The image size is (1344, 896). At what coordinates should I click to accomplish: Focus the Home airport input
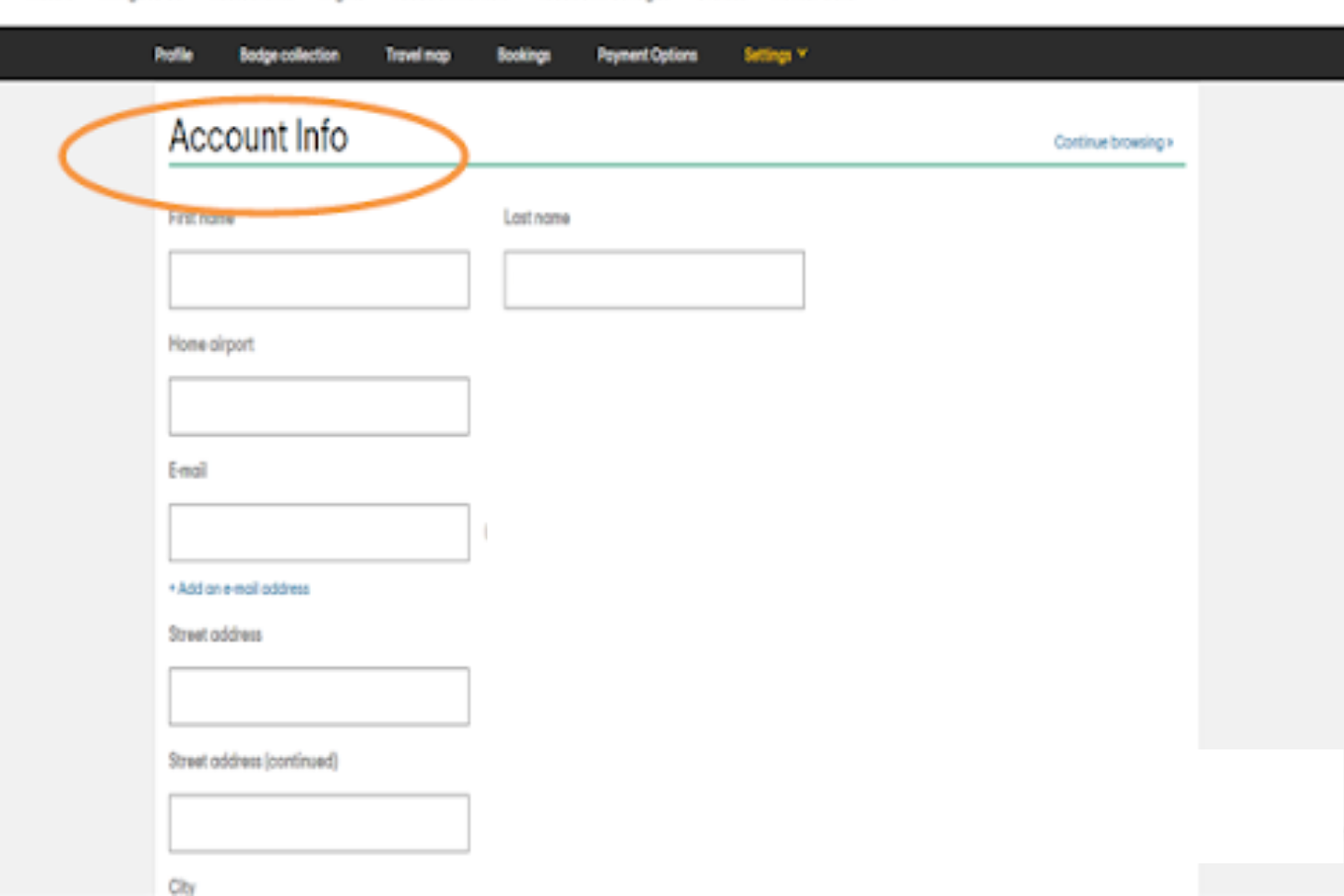click(318, 406)
